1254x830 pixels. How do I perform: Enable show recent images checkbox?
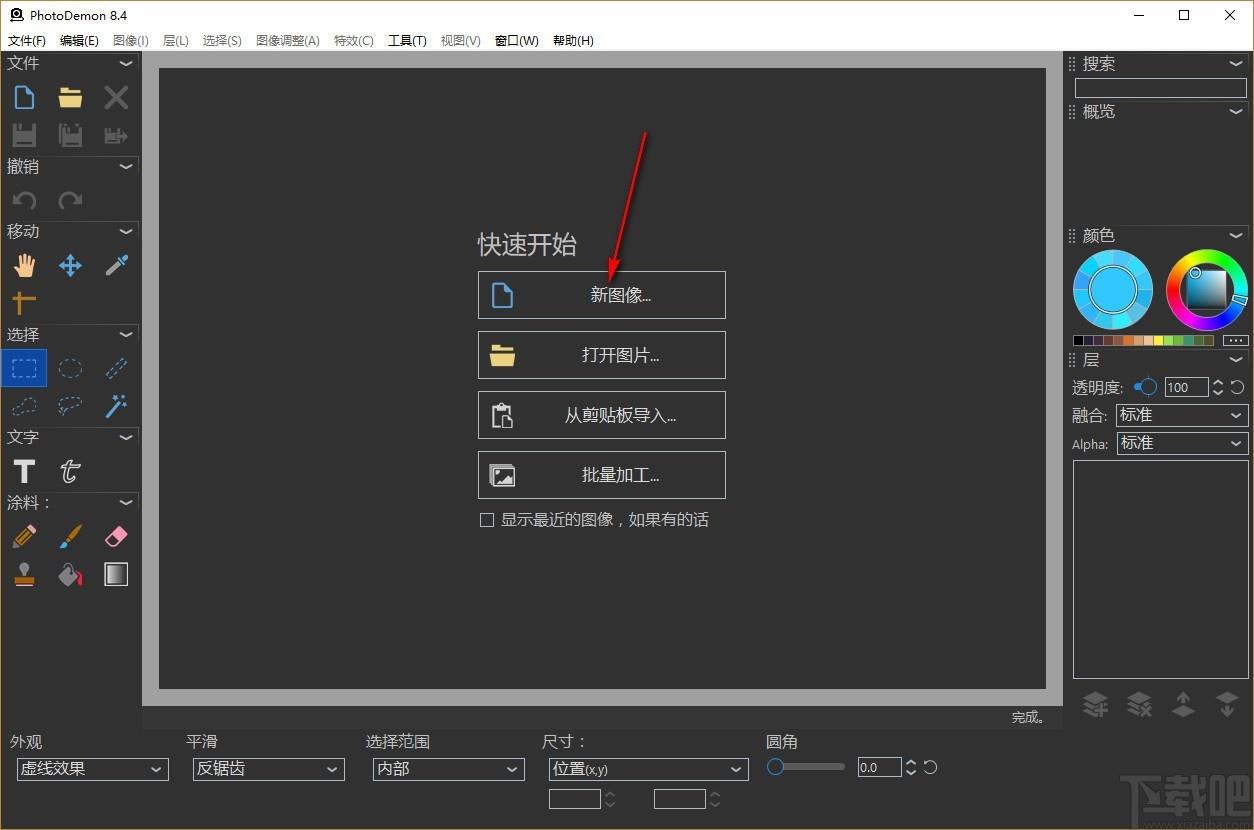[487, 520]
